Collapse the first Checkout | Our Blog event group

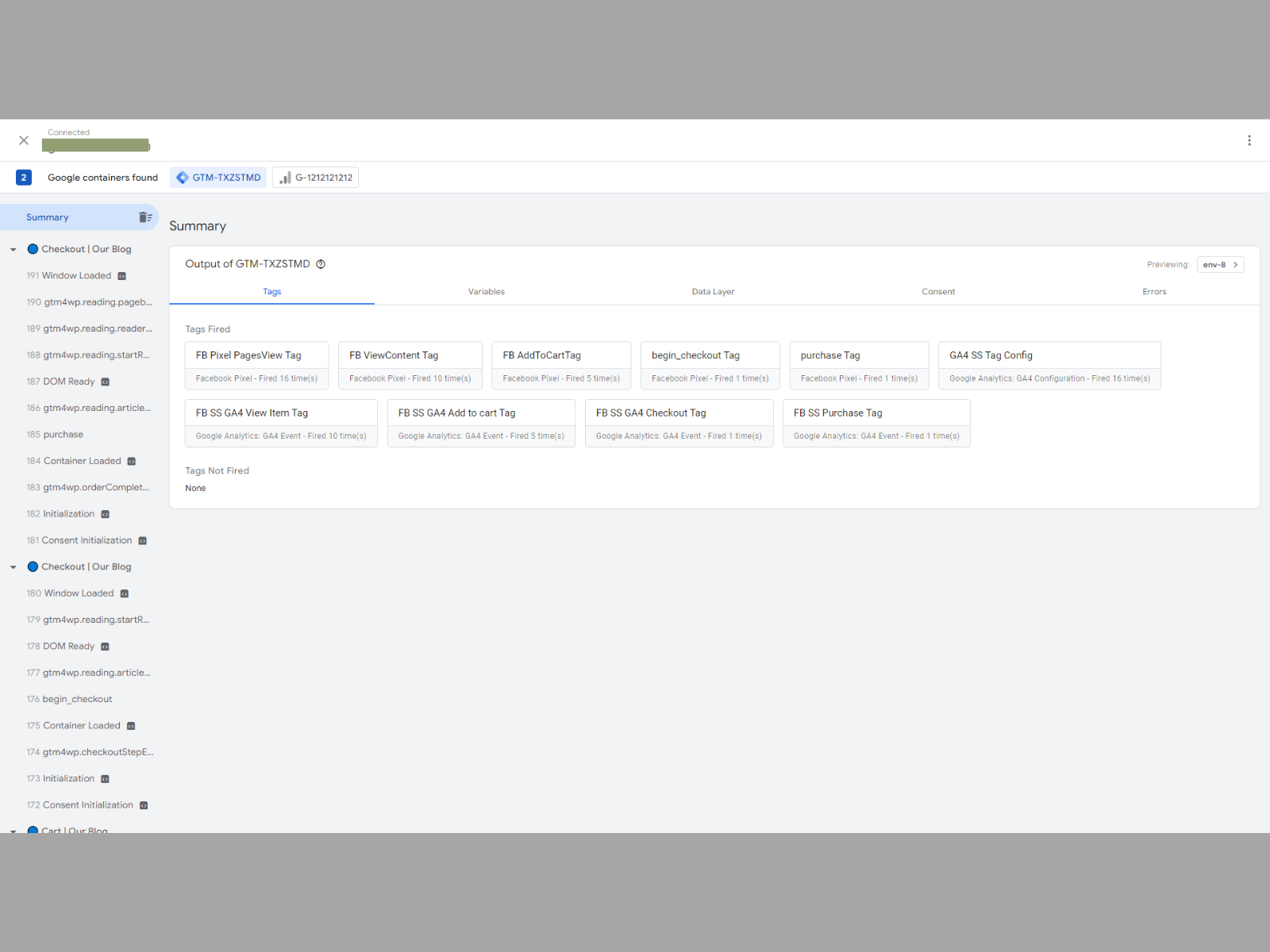click(13, 248)
